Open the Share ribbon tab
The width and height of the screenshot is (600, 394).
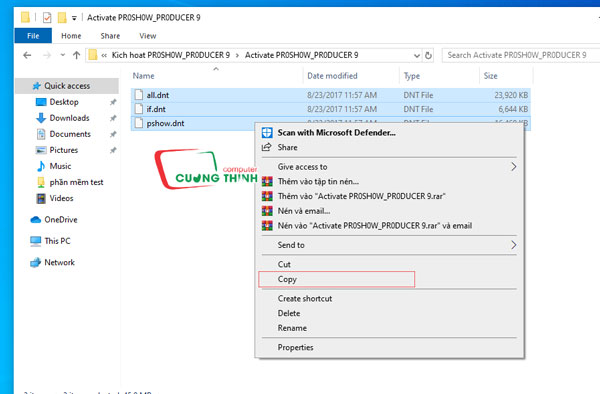click(110, 36)
